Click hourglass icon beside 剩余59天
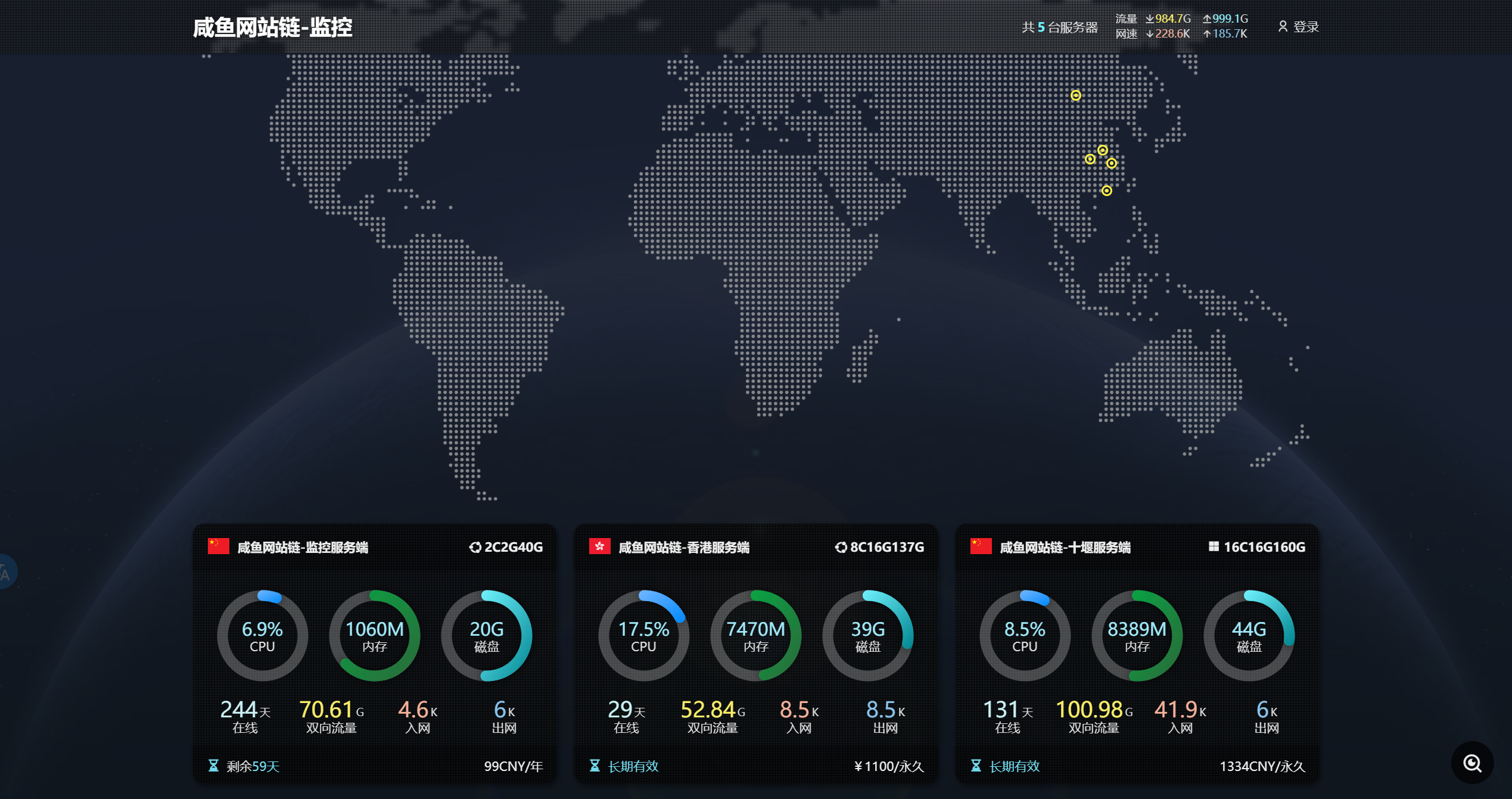1512x799 pixels. coord(213,766)
